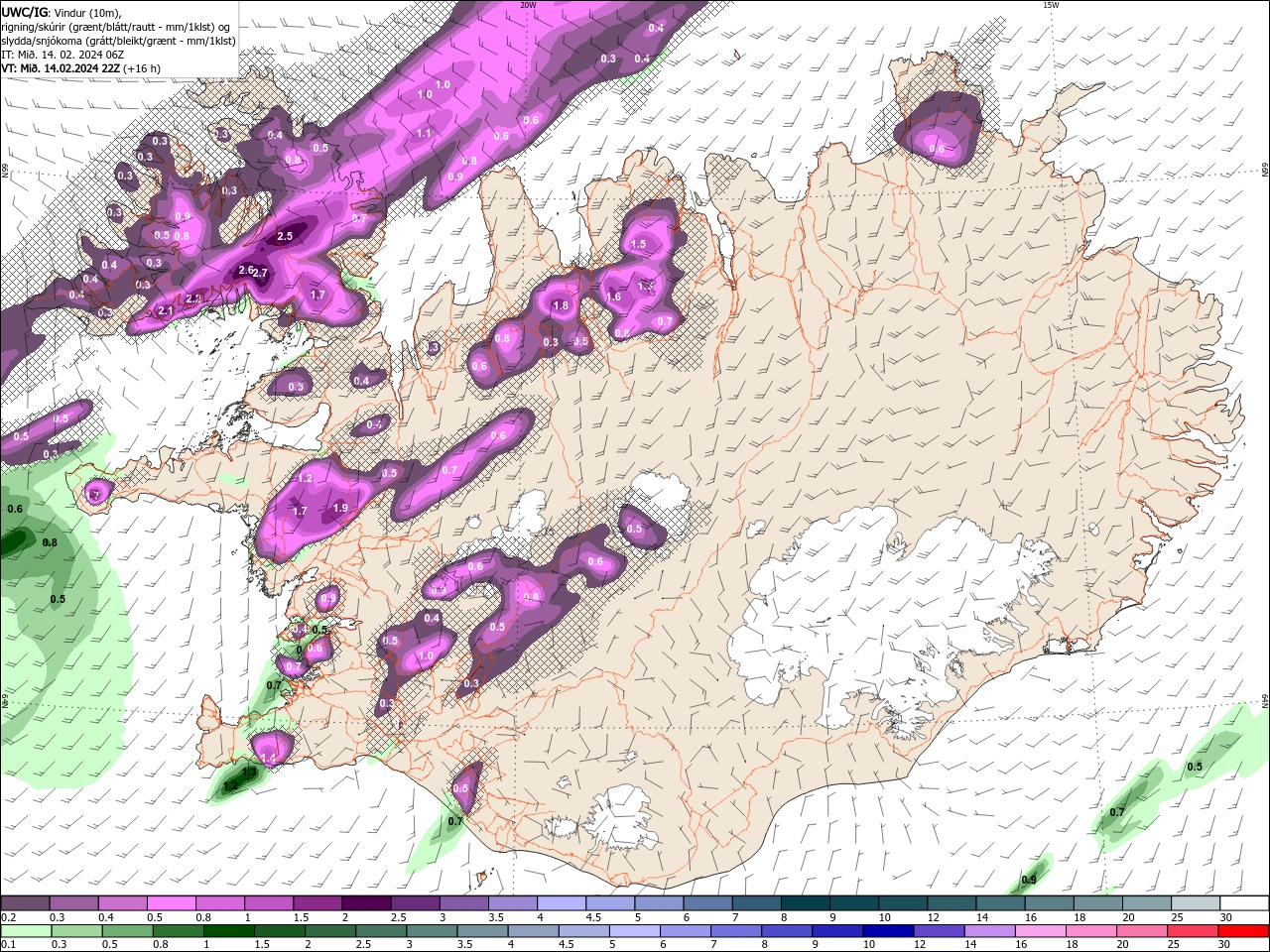
Task: Click the 2.6 snowfall value on the map
Action: point(246,270)
